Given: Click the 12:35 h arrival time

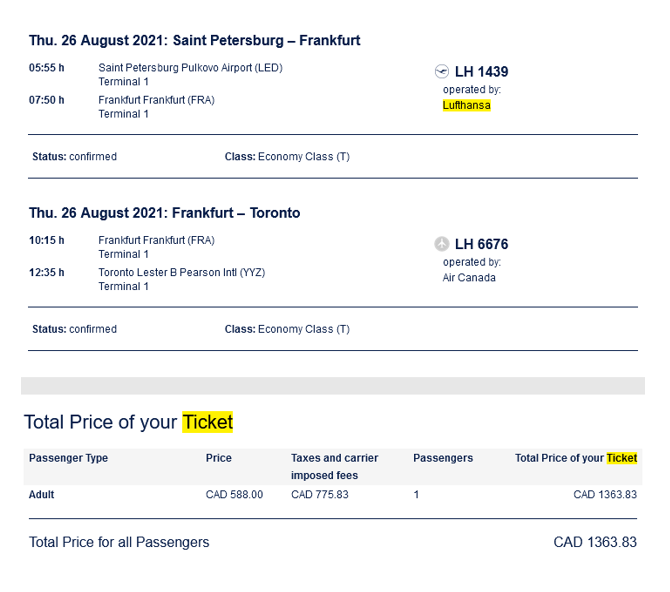Looking at the screenshot, I should coord(47,272).
